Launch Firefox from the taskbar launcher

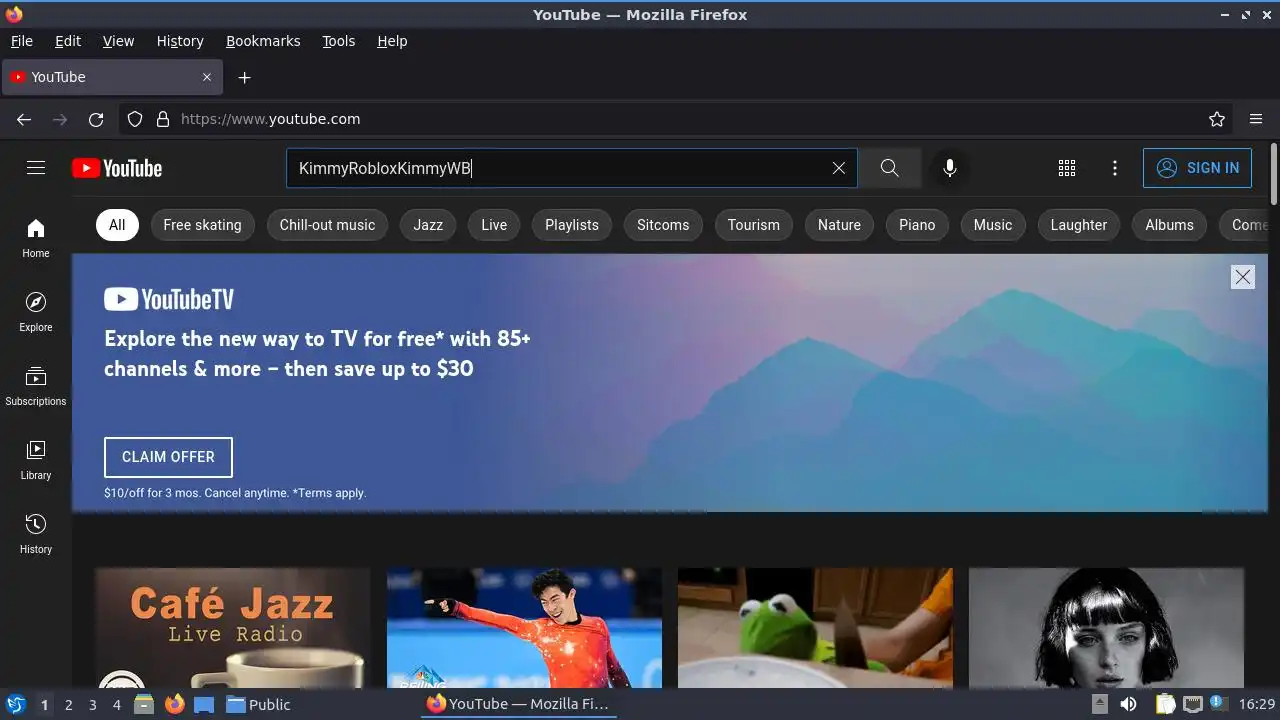pyautogui.click(x=175, y=704)
